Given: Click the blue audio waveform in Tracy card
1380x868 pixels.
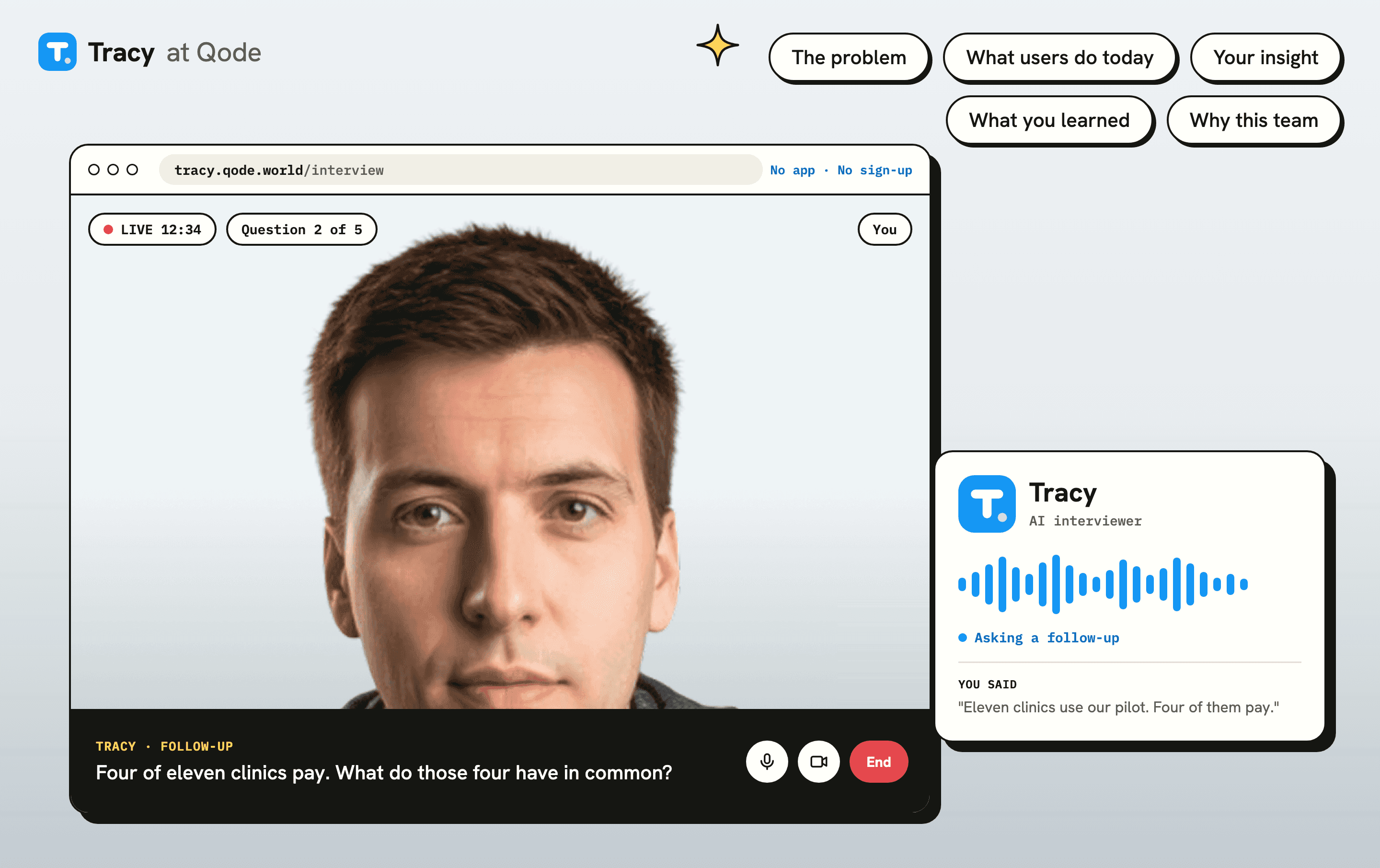Looking at the screenshot, I should click(x=1103, y=584).
